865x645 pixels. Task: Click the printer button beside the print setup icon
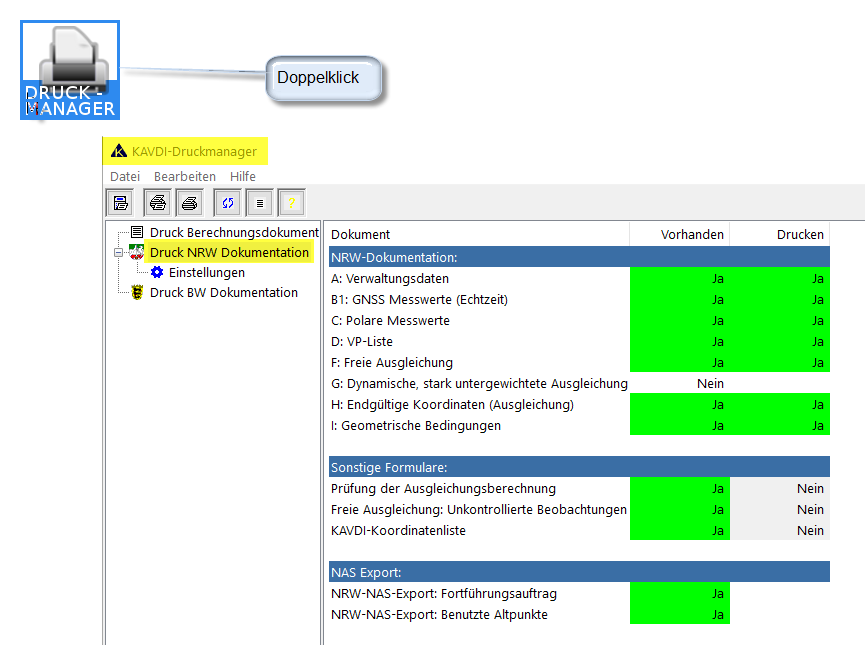click(x=158, y=203)
